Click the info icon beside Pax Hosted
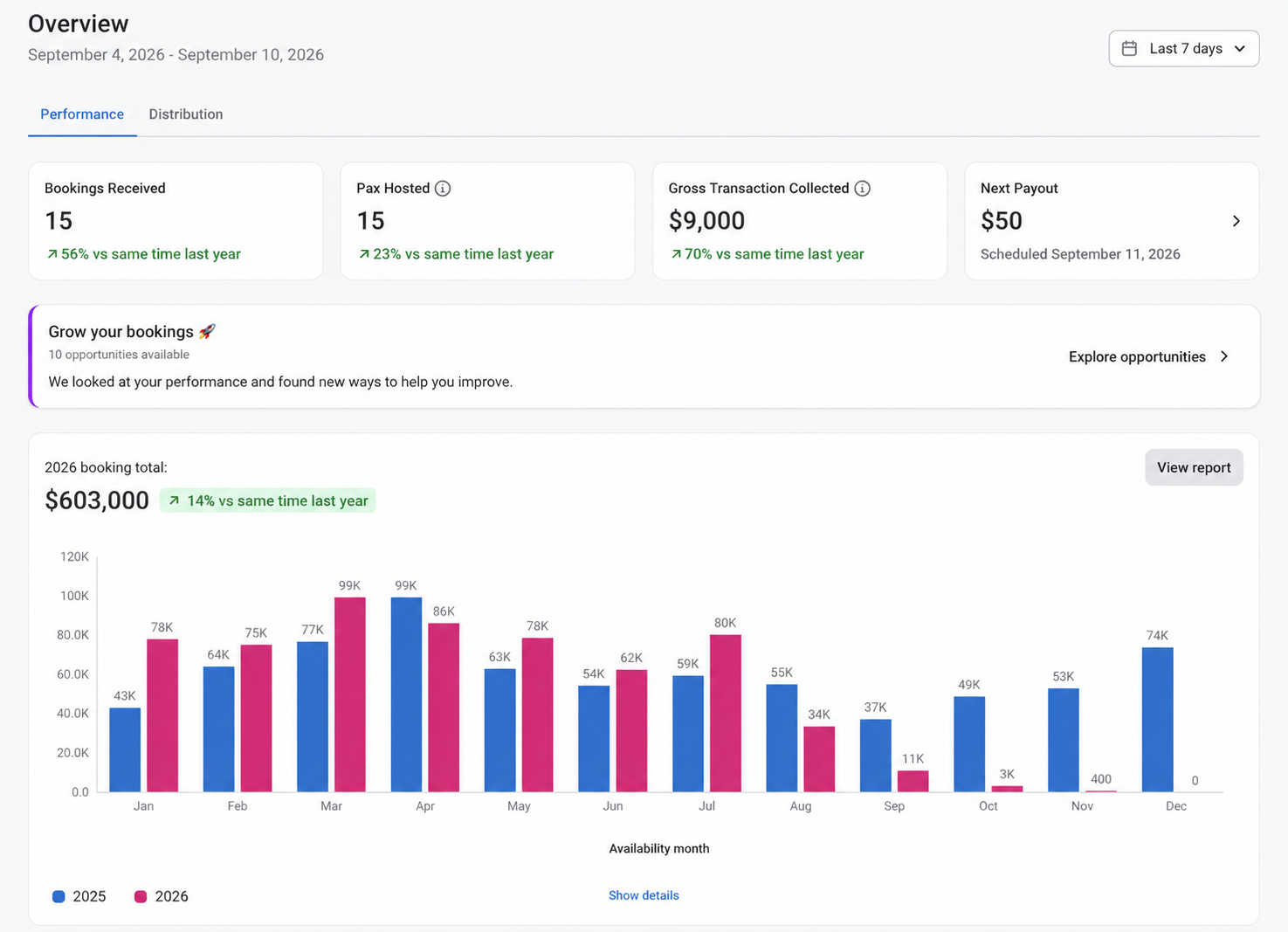The width and height of the screenshot is (1288, 932). click(x=443, y=189)
